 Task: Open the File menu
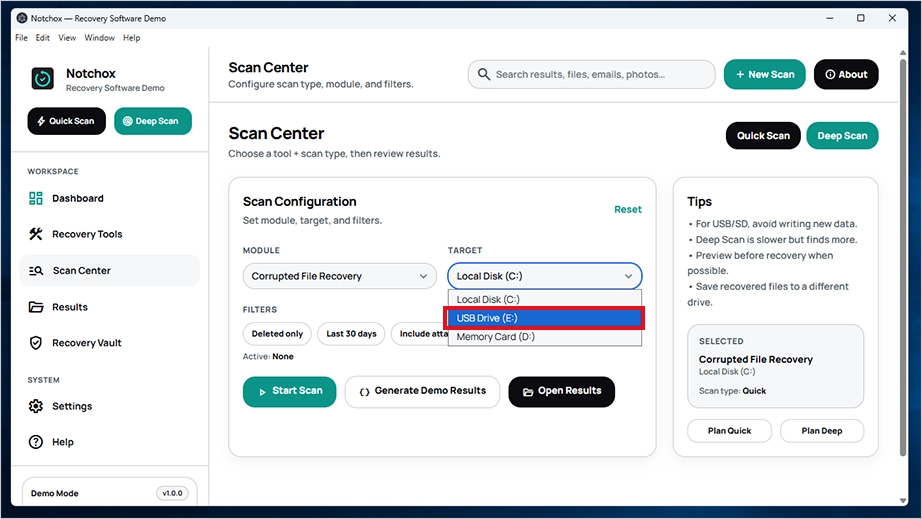[21, 38]
